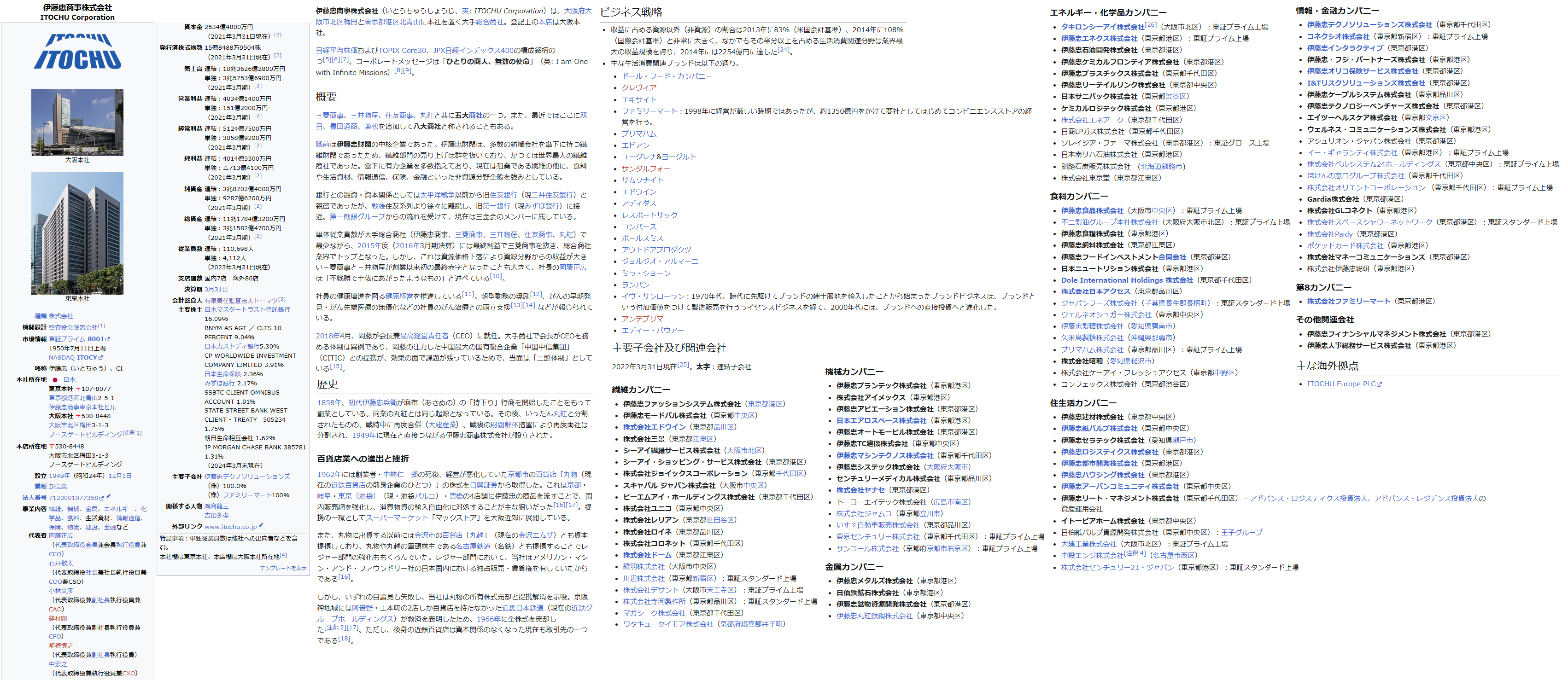Open the 大阪本社 building photo
The width and height of the screenshot is (1568, 686).
(77, 122)
